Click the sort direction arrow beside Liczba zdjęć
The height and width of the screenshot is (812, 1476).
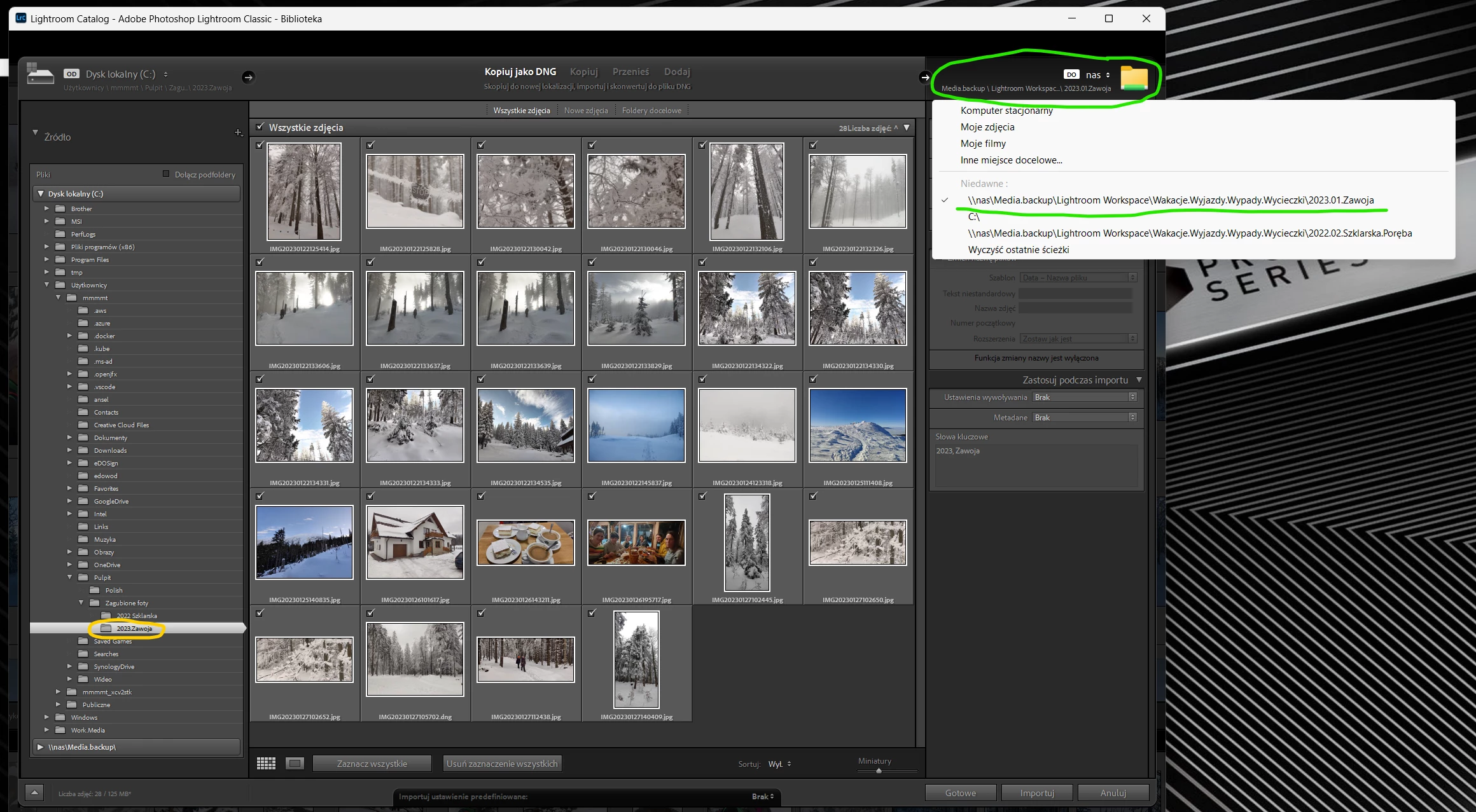pos(896,128)
